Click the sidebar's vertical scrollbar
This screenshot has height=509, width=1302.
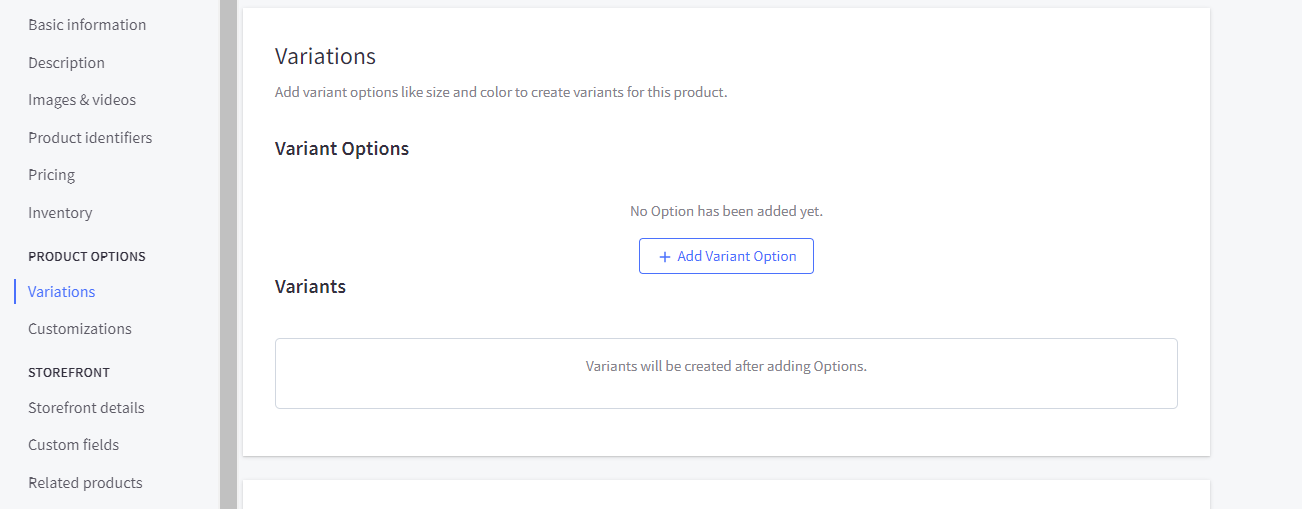228,254
